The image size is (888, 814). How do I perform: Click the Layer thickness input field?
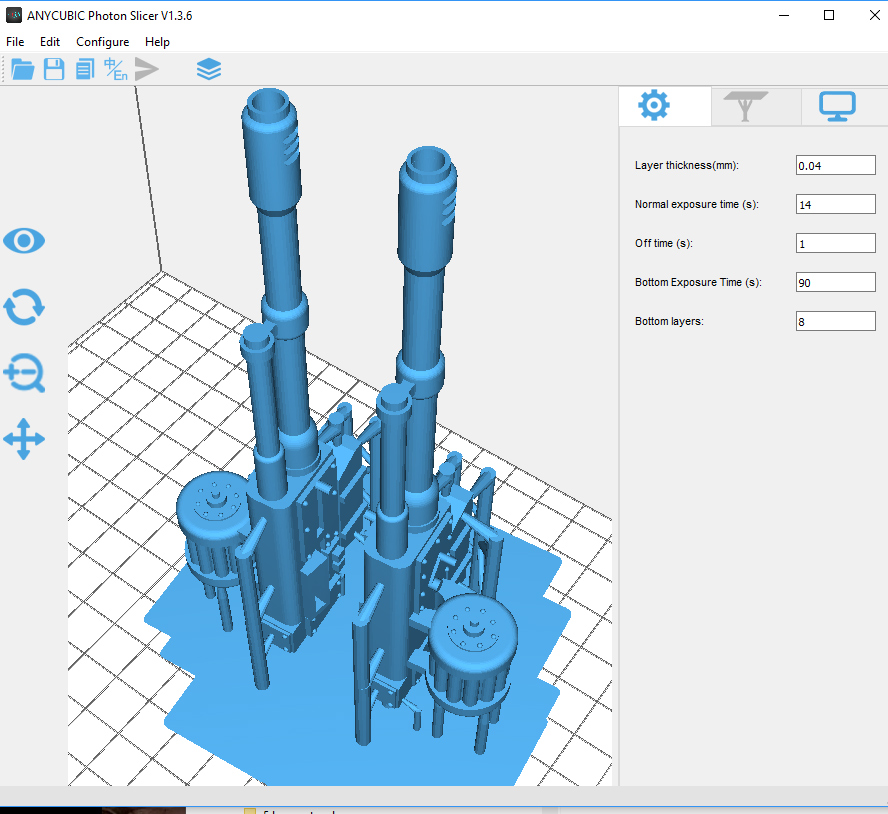pos(835,165)
